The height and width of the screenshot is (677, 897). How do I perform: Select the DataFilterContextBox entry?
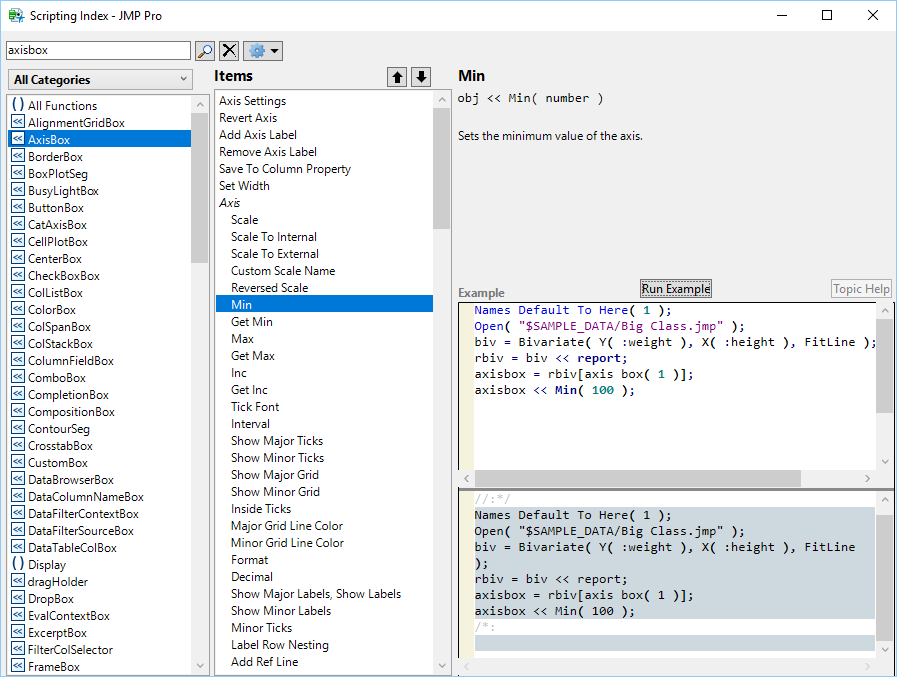point(84,514)
